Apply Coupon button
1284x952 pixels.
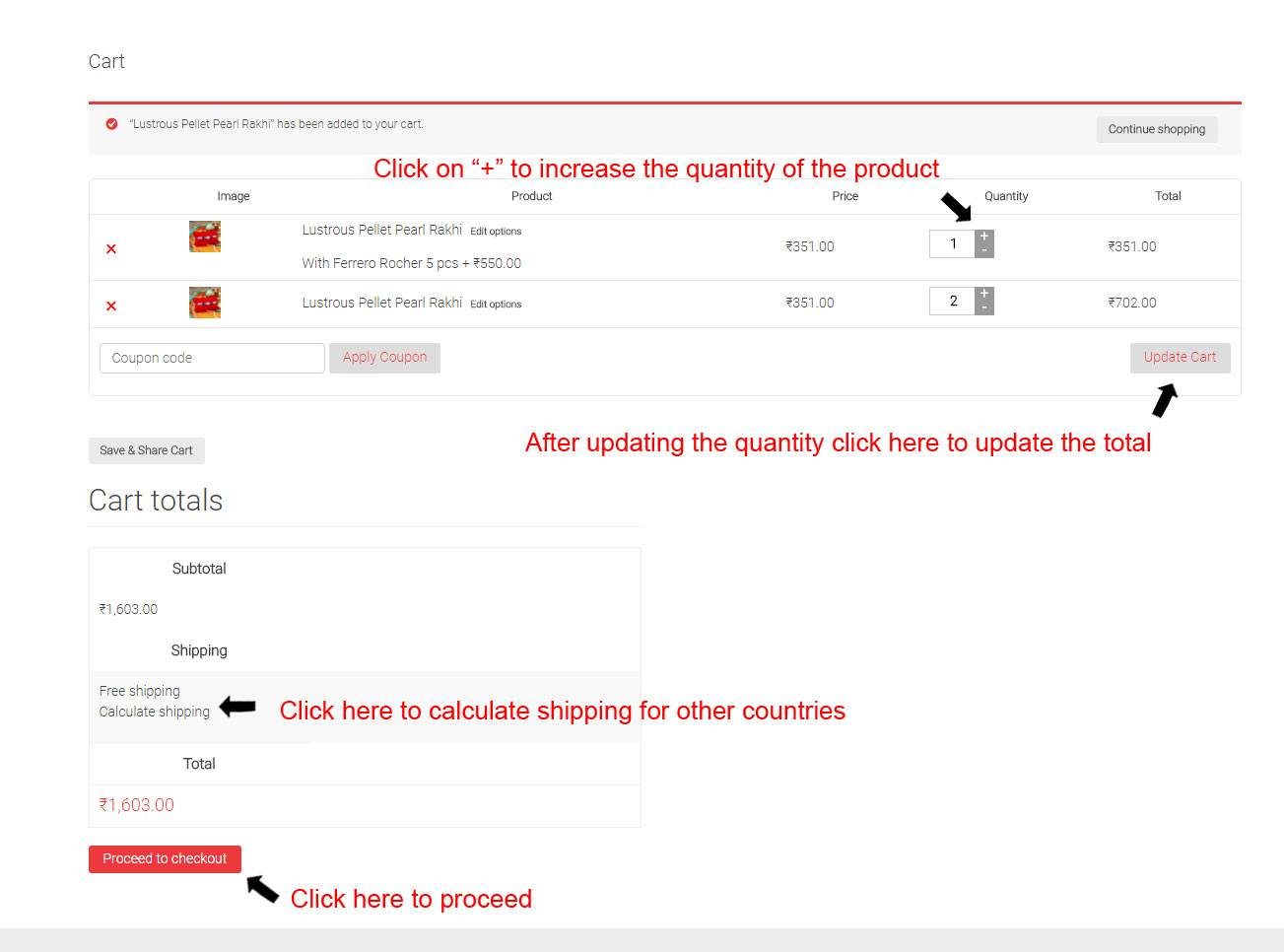(384, 358)
